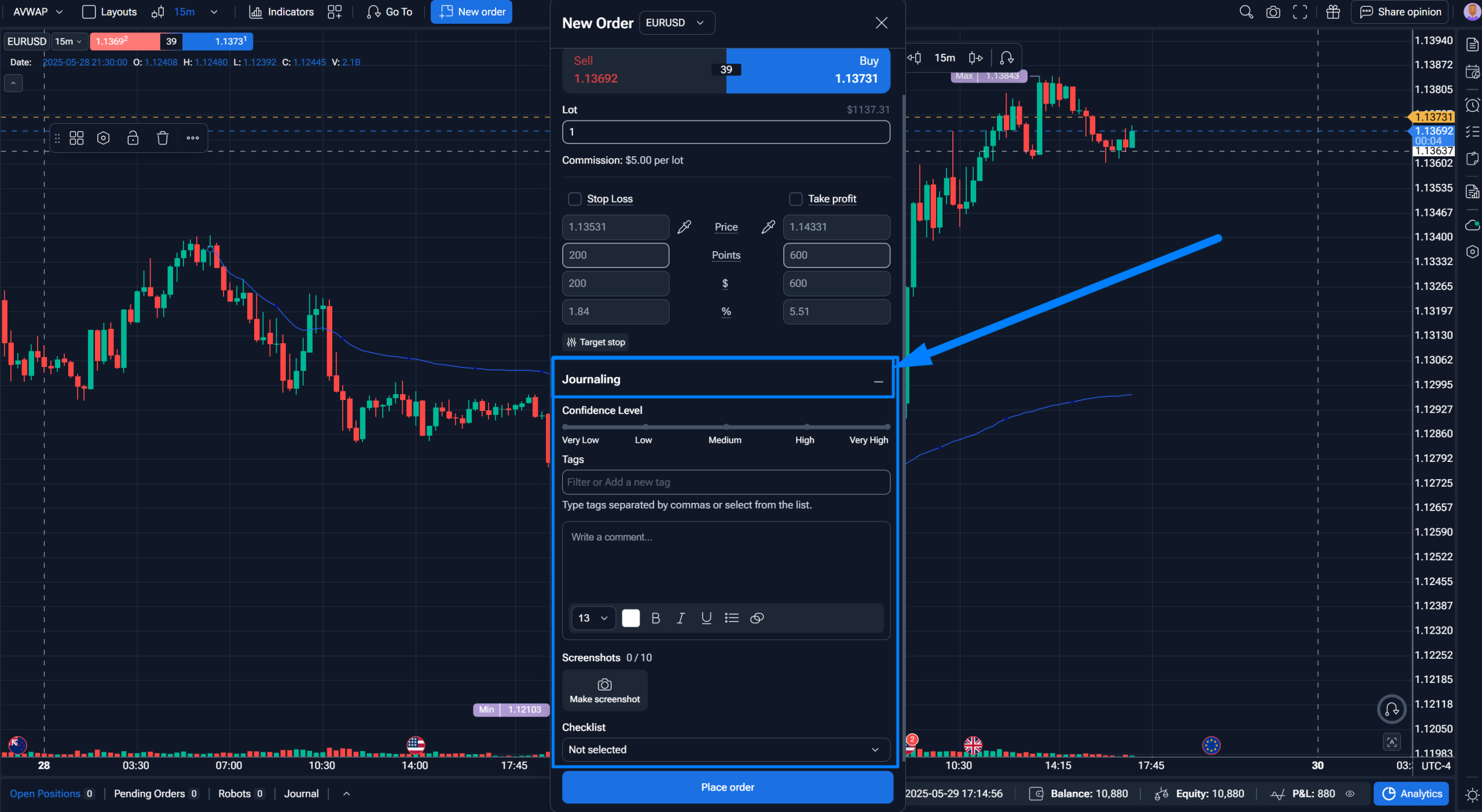Screen dimensions: 1482x812
Task: Apply underline formatting to comment
Action: pyautogui.click(x=706, y=618)
